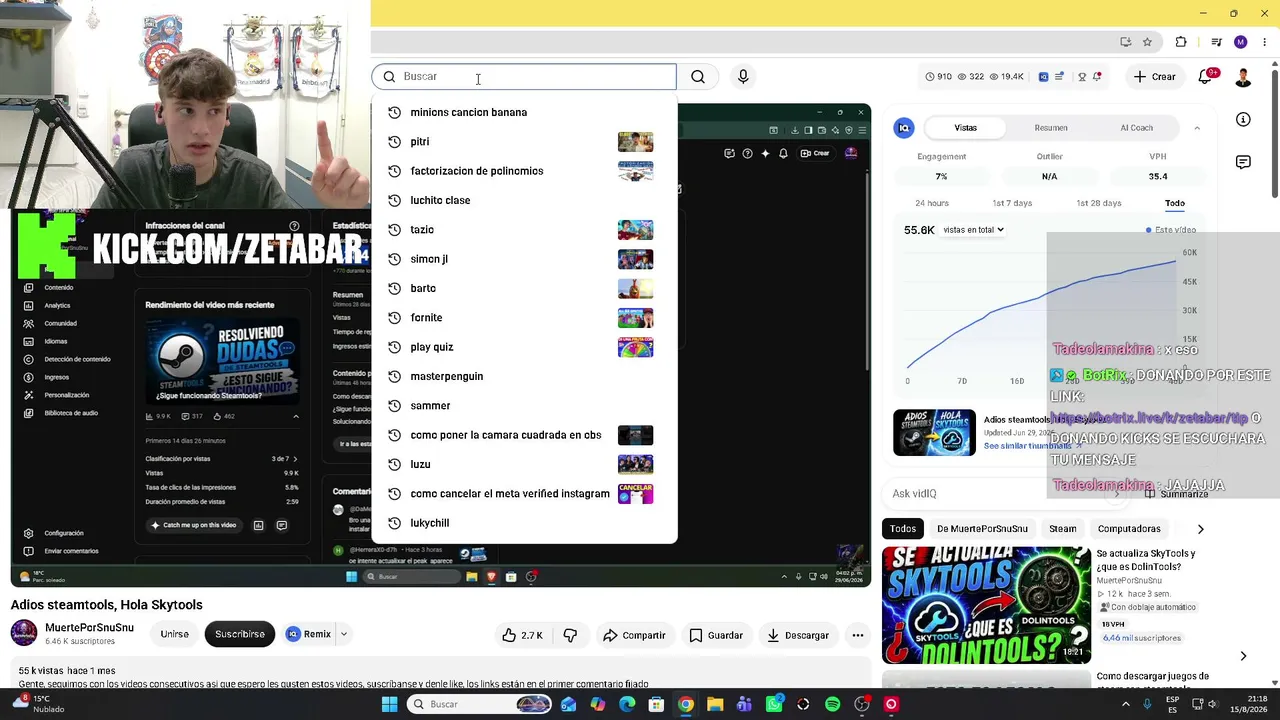1280x720 pixels.
Task: Select 'factorizacion de polinomios' suggestion
Action: (x=524, y=171)
